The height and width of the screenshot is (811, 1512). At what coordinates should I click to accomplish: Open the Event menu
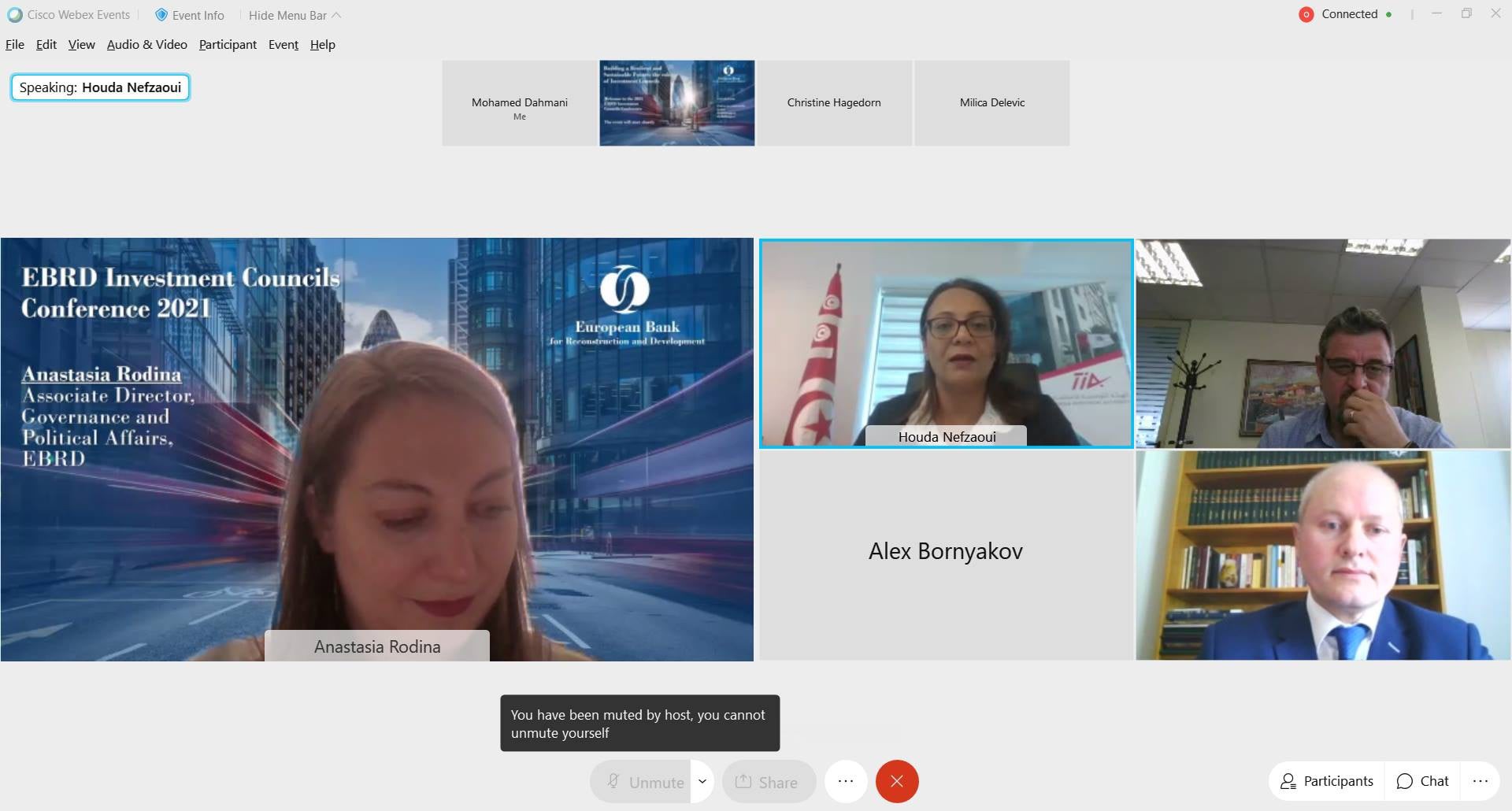point(283,45)
